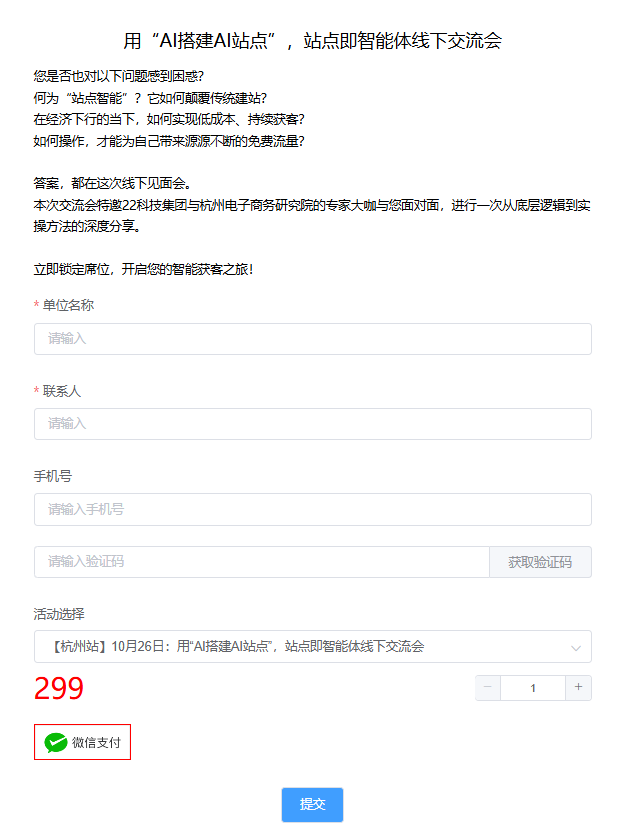Click the green WeChat Pay logo icon
The image size is (620, 838).
(x=56, y=742)
